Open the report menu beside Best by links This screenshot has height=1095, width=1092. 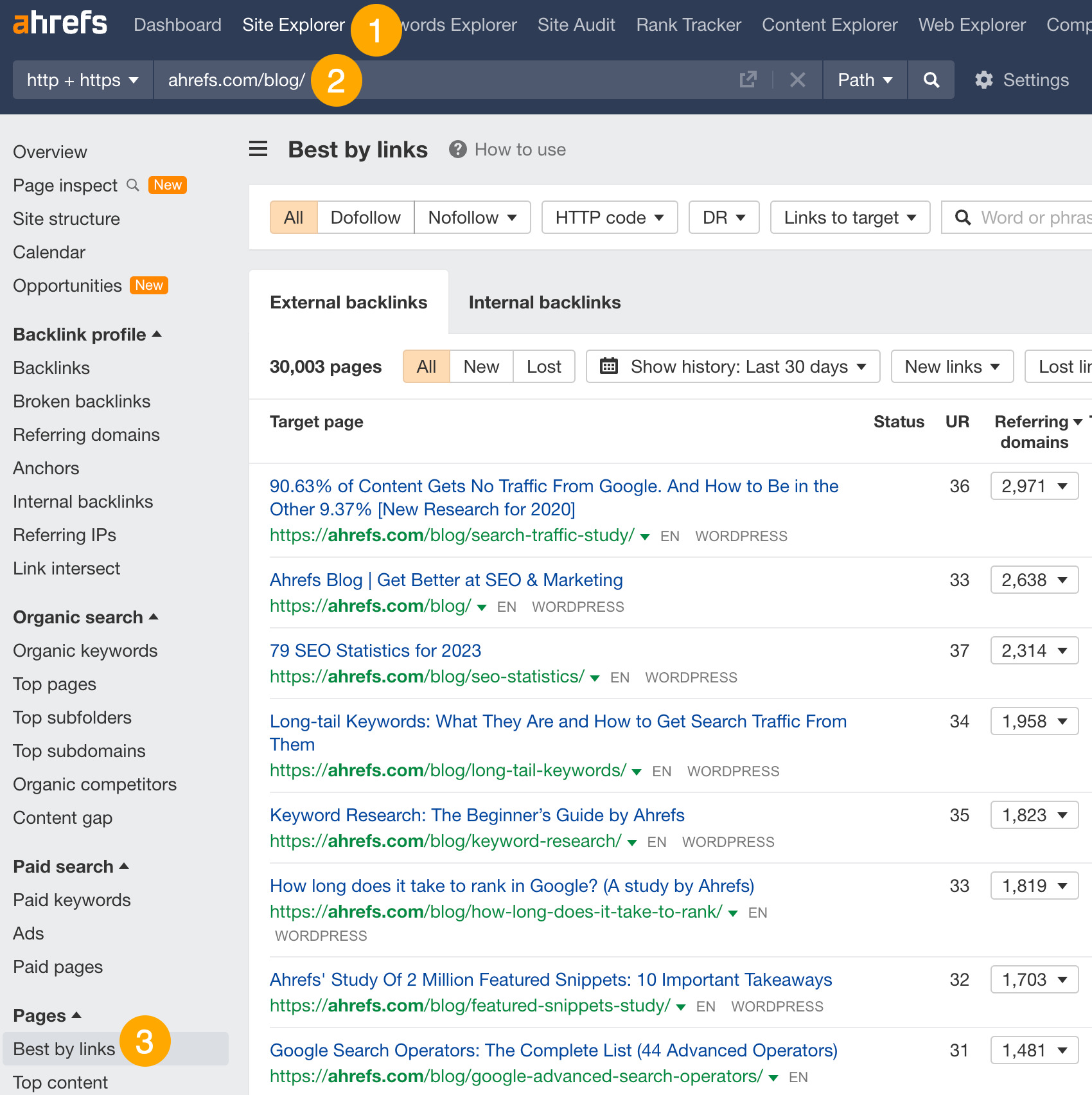pyautogui.click(x=258, y=148)
